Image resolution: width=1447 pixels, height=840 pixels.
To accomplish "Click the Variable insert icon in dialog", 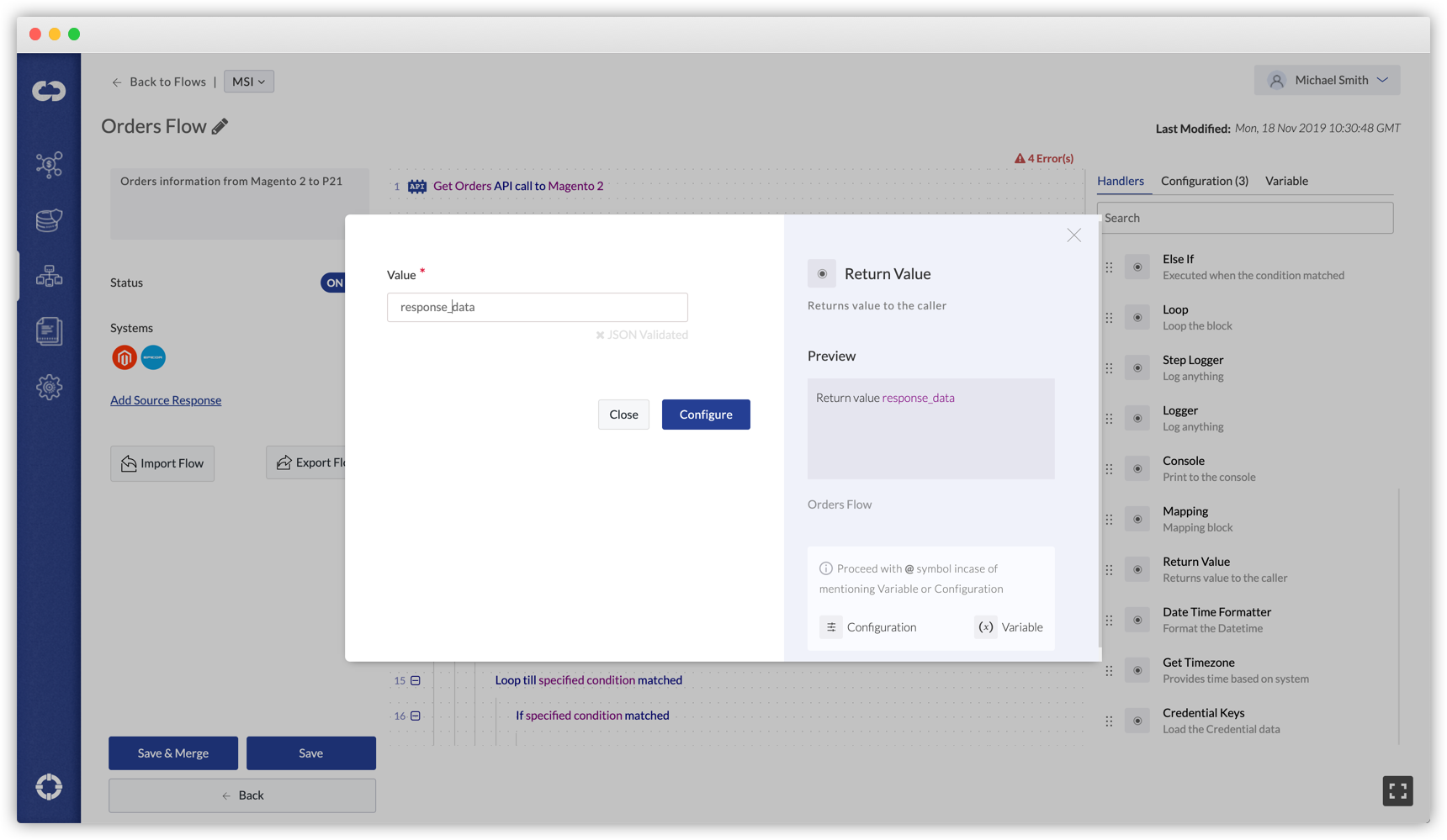I will tap(986, 627).
